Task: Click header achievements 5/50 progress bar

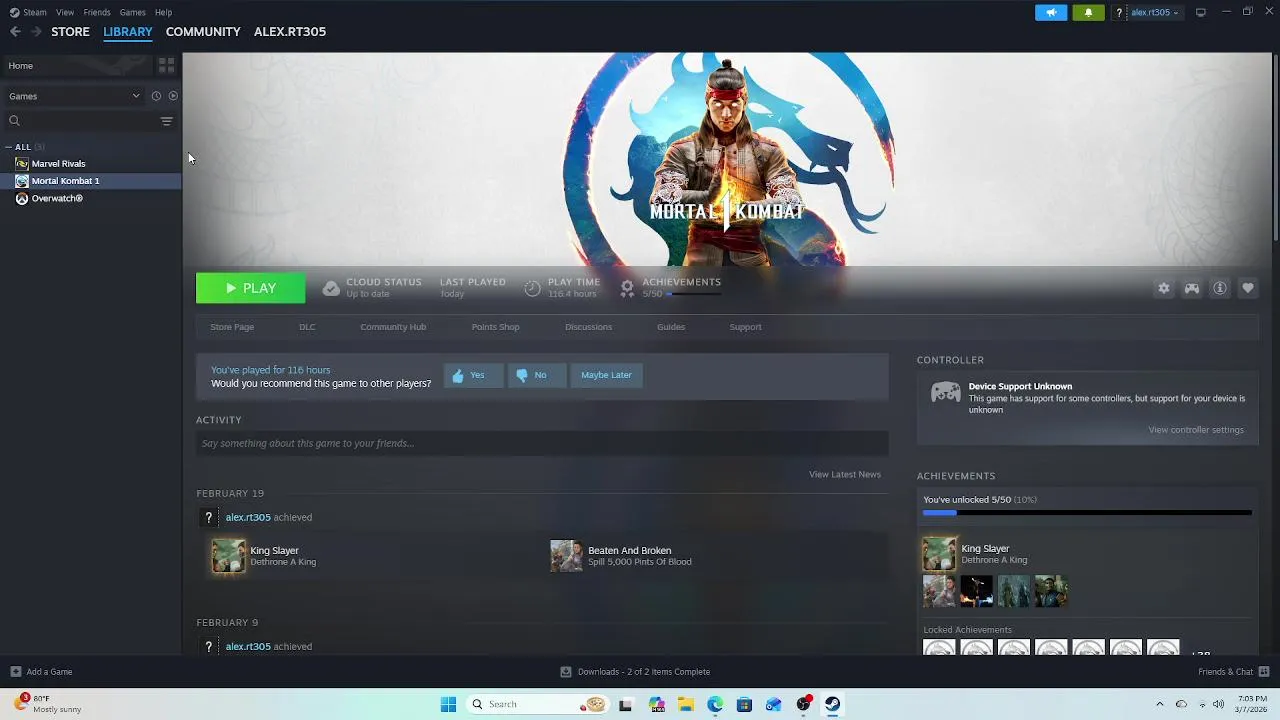Action: click(x=693, y=294)
